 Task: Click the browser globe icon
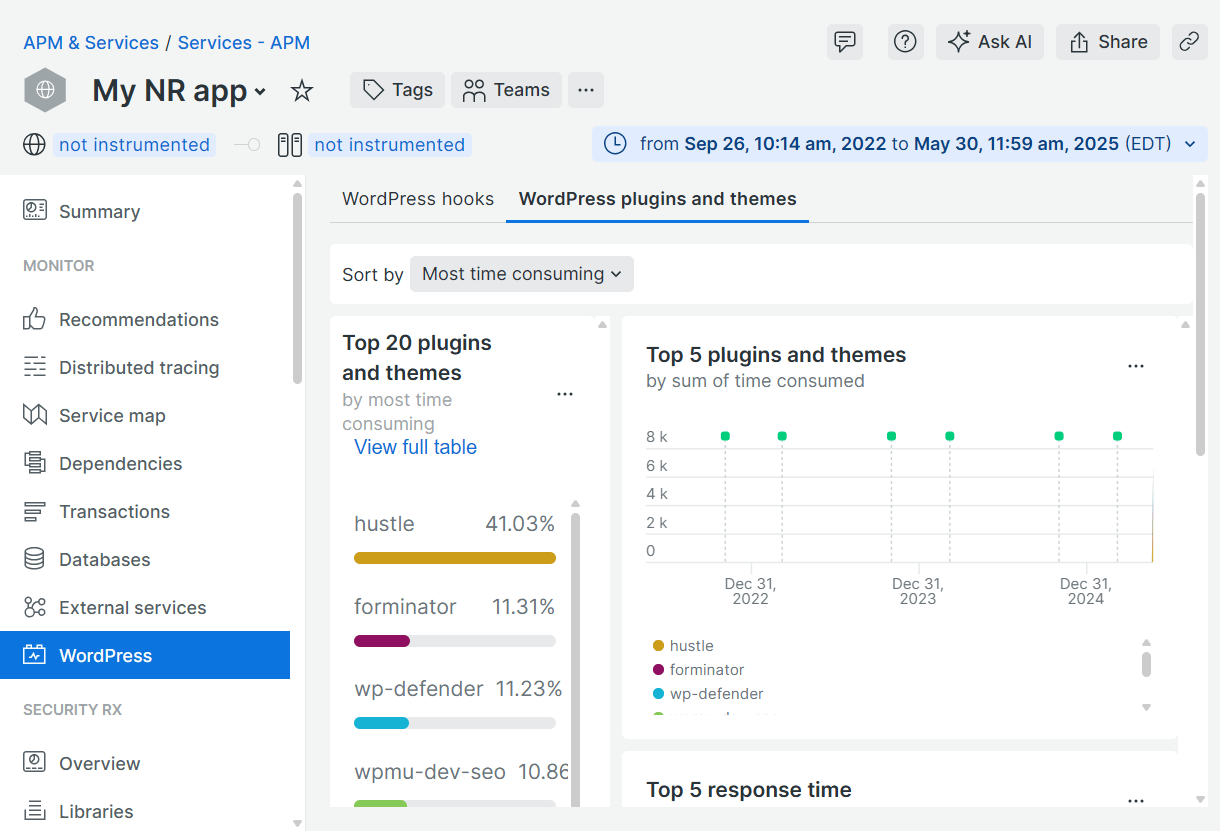click(x=35, y=145)
